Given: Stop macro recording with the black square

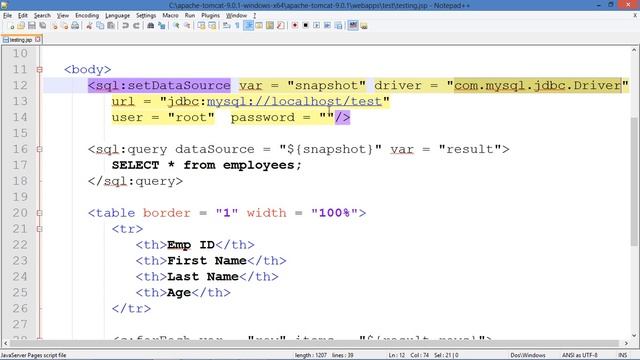Looking at the screenshot, I should [305, 26].
